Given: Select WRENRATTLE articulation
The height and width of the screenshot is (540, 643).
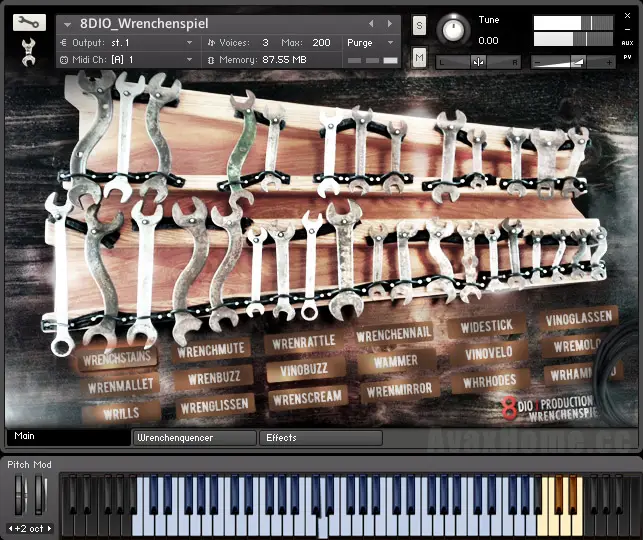Looking at the screenshot, I should (x=304, y=342).
